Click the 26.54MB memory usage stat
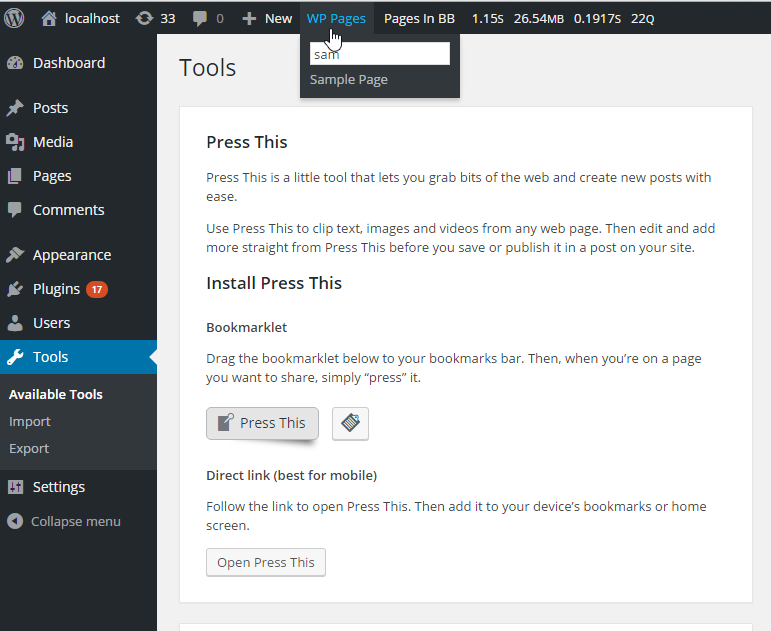 (539, 19)
